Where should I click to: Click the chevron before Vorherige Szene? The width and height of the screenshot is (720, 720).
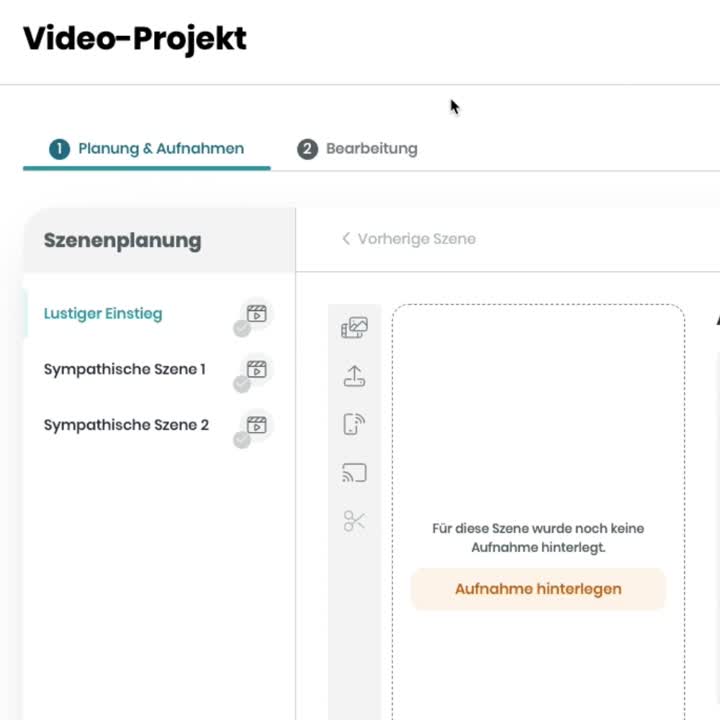346,239
